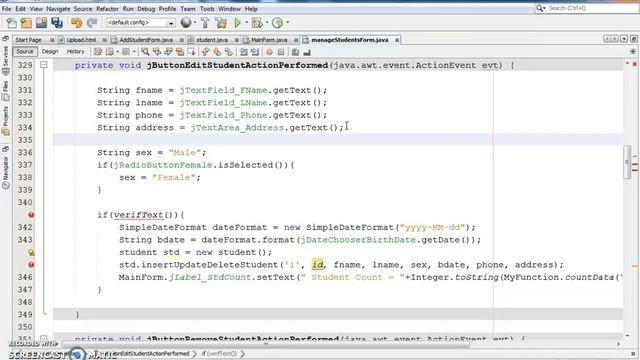Switch editor to Source view
Screen dimensions: 640x360
click(x=24, y=51)
